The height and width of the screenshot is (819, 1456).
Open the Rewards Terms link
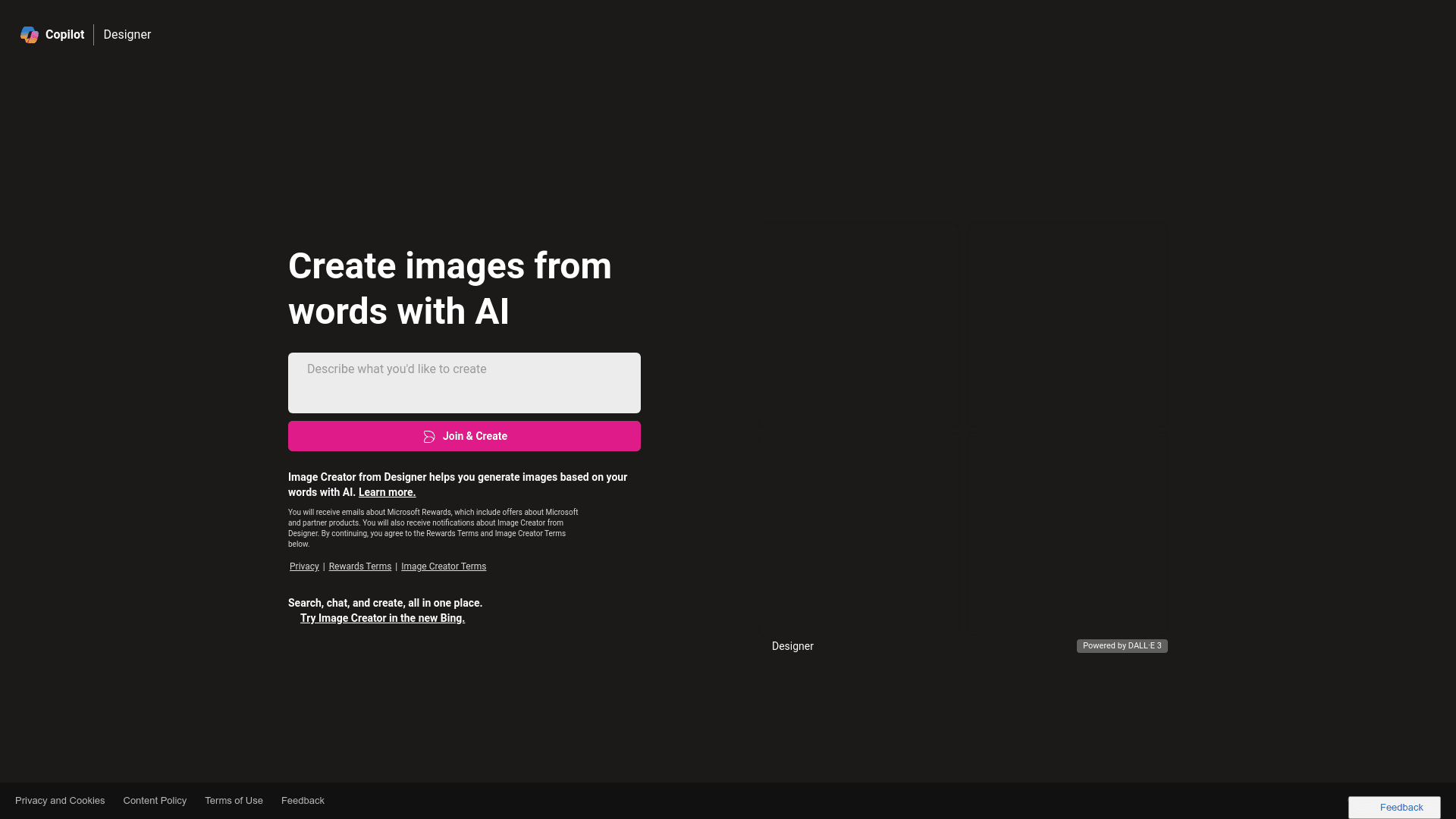click(359, 566)
